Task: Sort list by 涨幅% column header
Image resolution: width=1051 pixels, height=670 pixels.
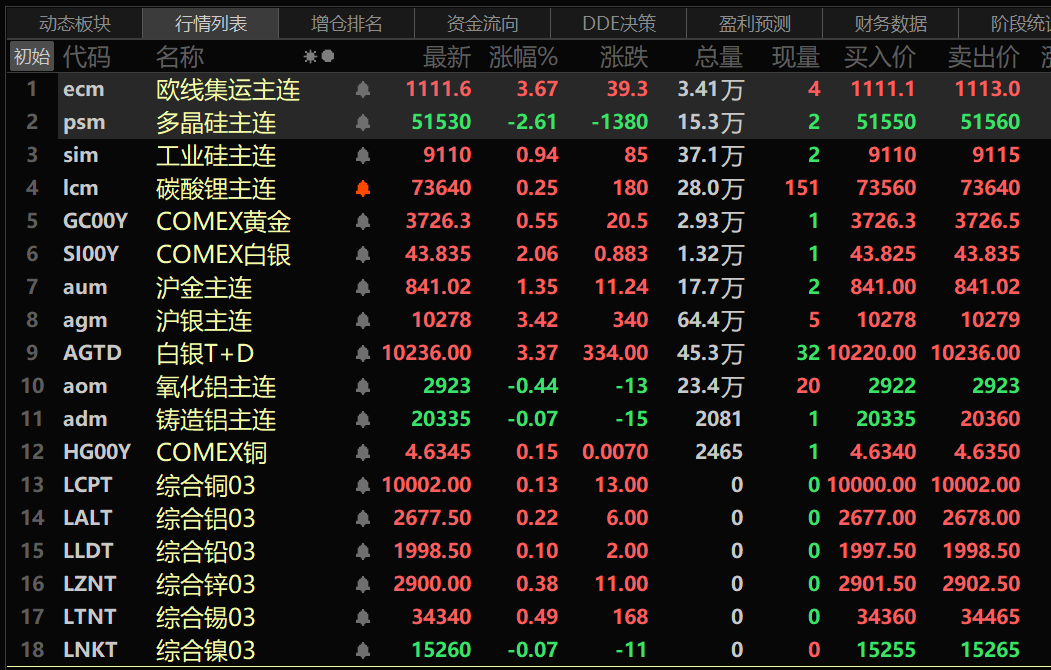Action: coord(523,57)
